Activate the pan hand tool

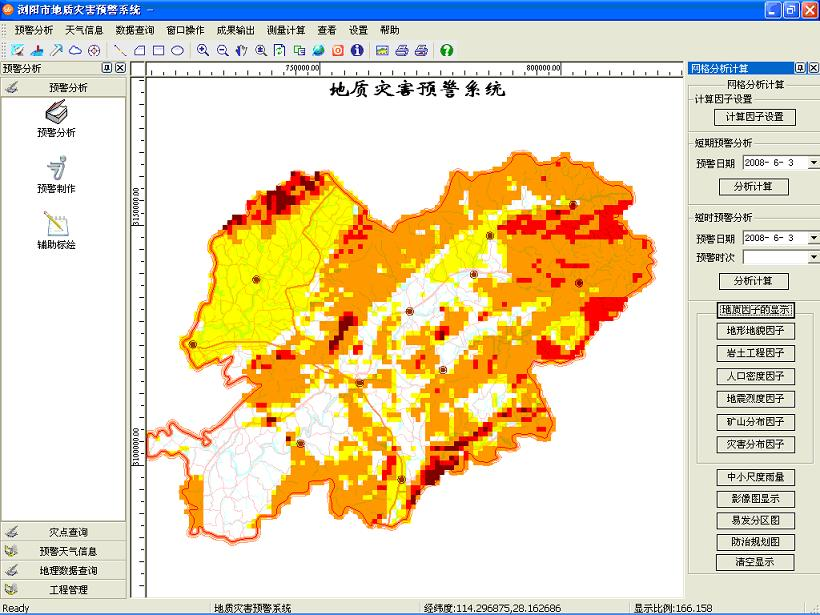coord(241,50)
